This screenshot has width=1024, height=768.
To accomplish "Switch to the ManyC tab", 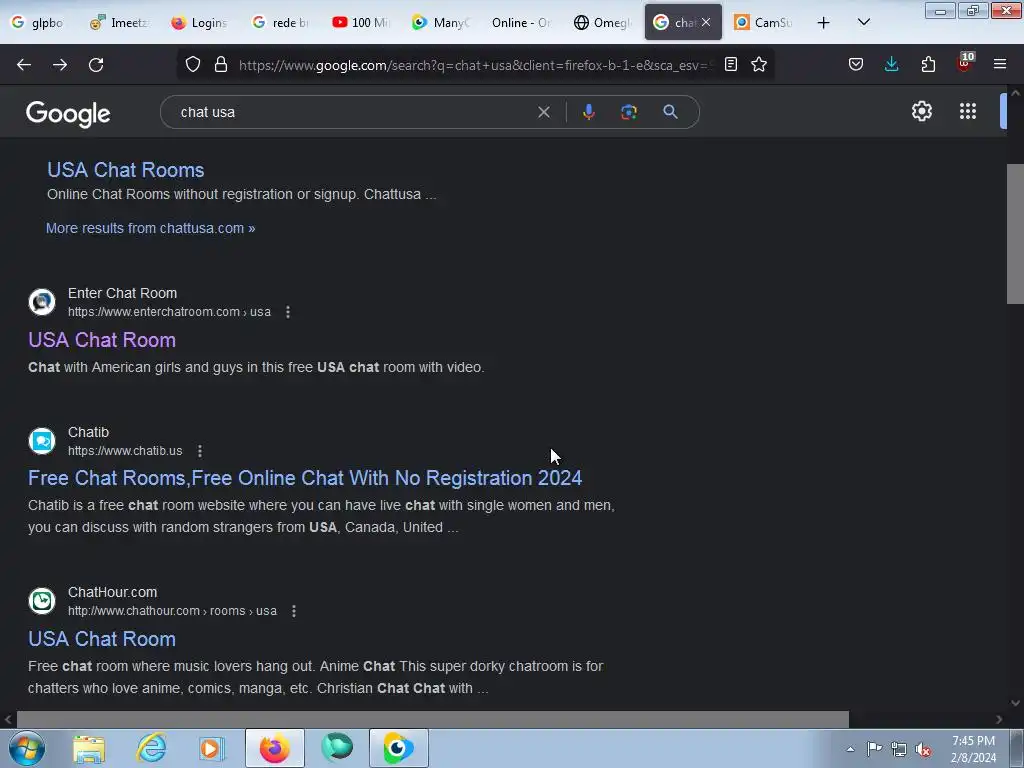I will [x=441, y=22].
